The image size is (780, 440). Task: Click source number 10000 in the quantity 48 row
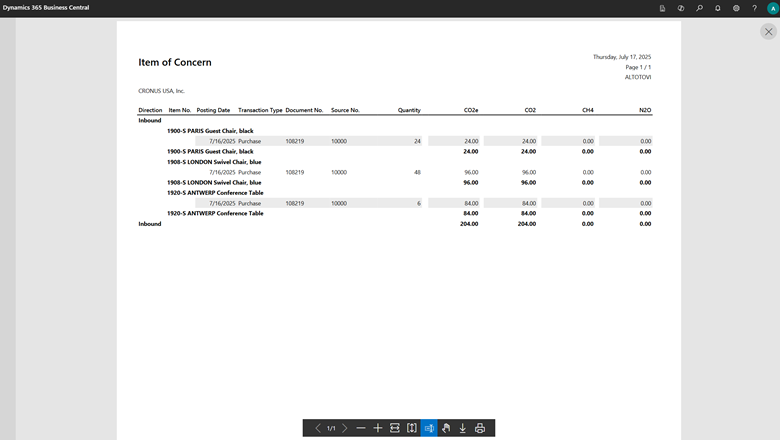point(339,173)
